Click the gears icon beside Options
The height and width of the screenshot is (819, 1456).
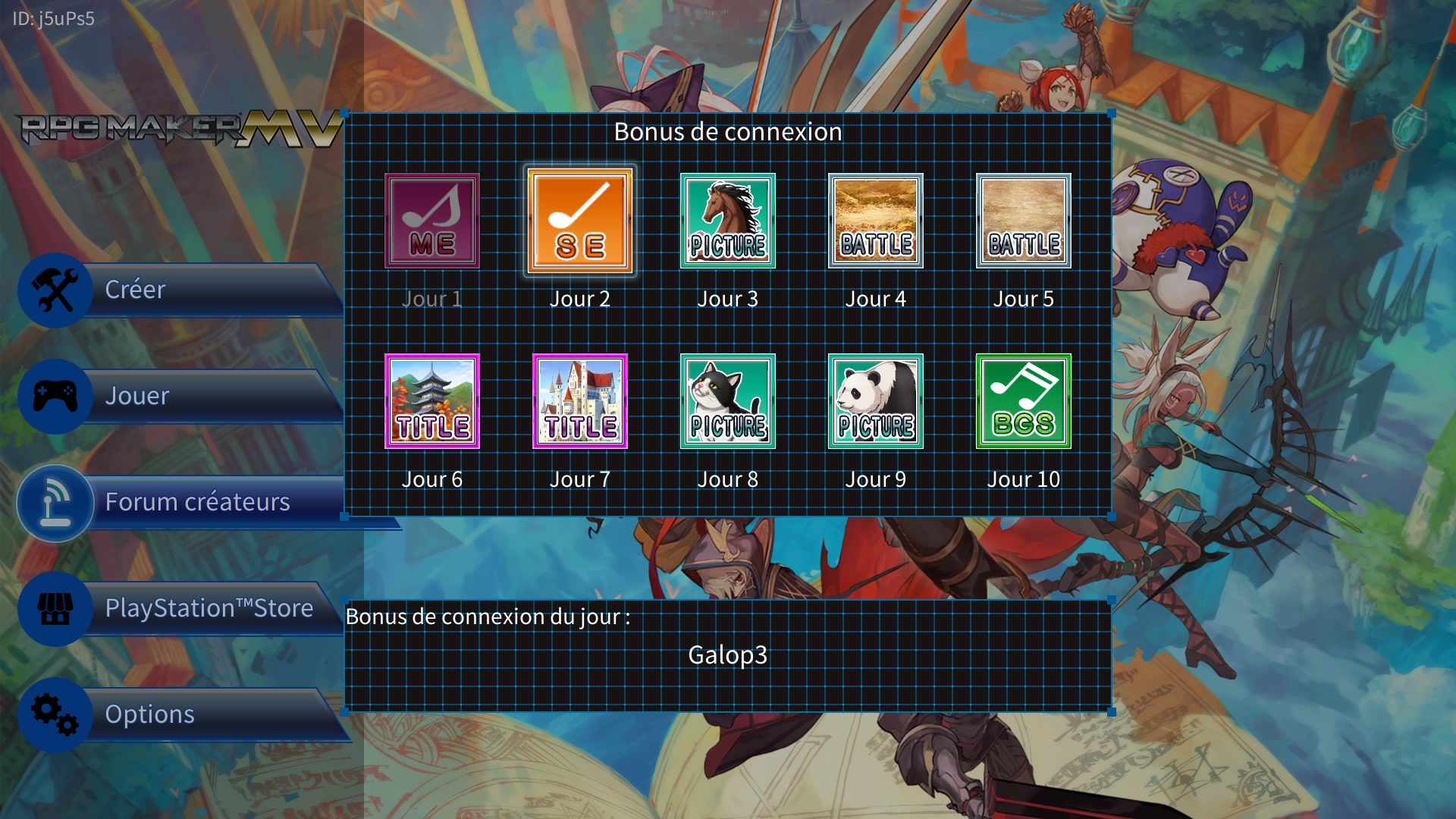[x=55, y=714]
